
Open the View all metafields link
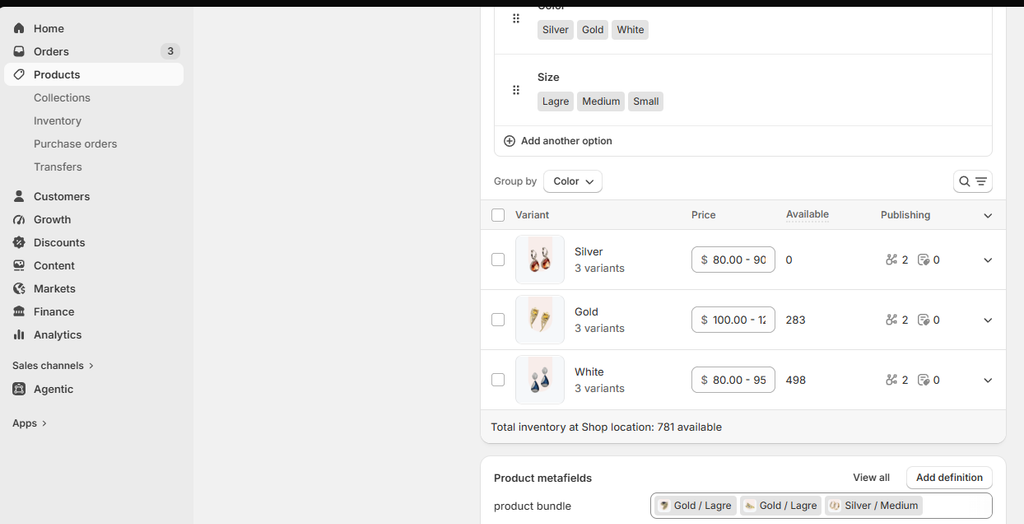tap(871, 478)
